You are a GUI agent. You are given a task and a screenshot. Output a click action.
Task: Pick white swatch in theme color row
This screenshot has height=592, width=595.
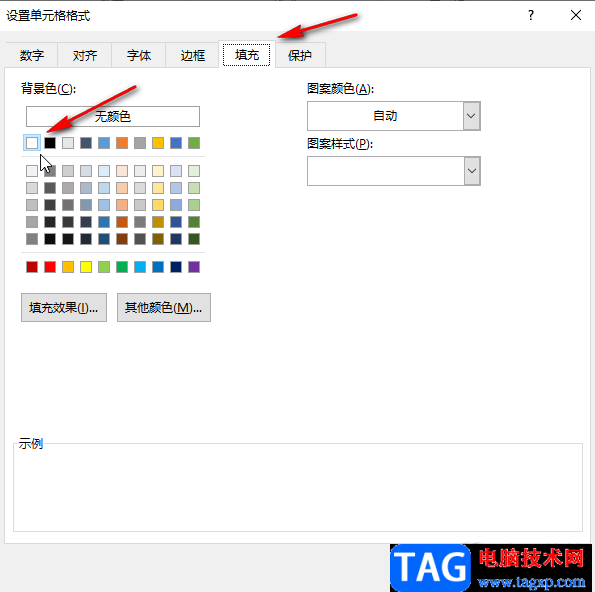click(x=32, y=143)
